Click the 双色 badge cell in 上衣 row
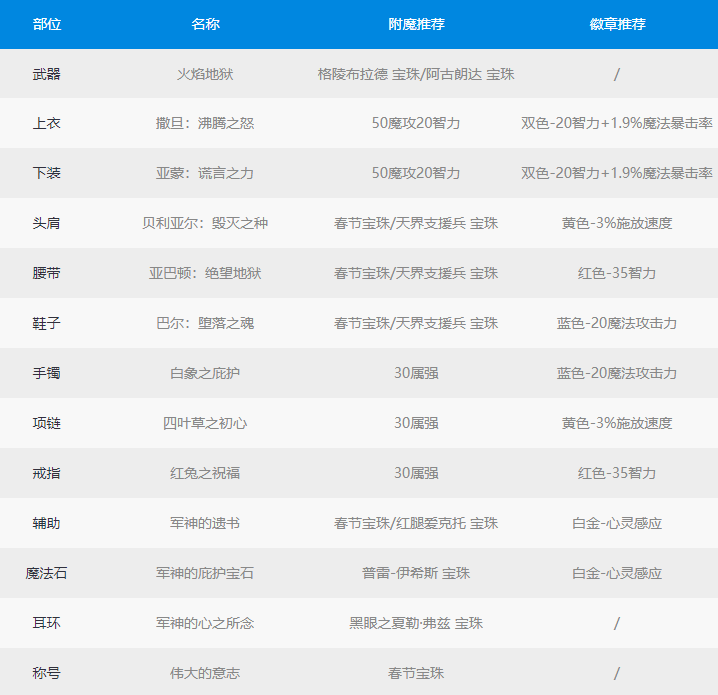 pyautogui.click(x=617, y=123)
